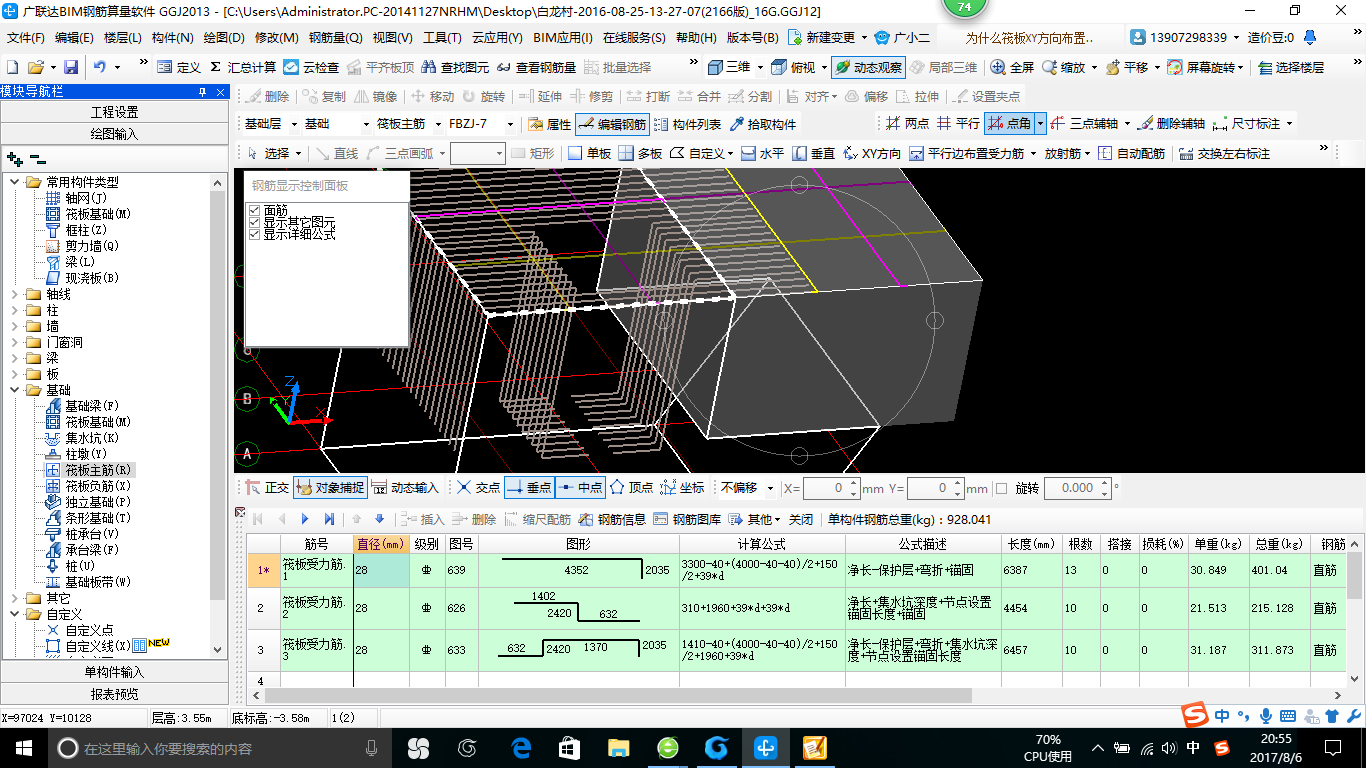Click the Save disk icon
Screen dimensions: 1366x768
(x=71, y=67)
